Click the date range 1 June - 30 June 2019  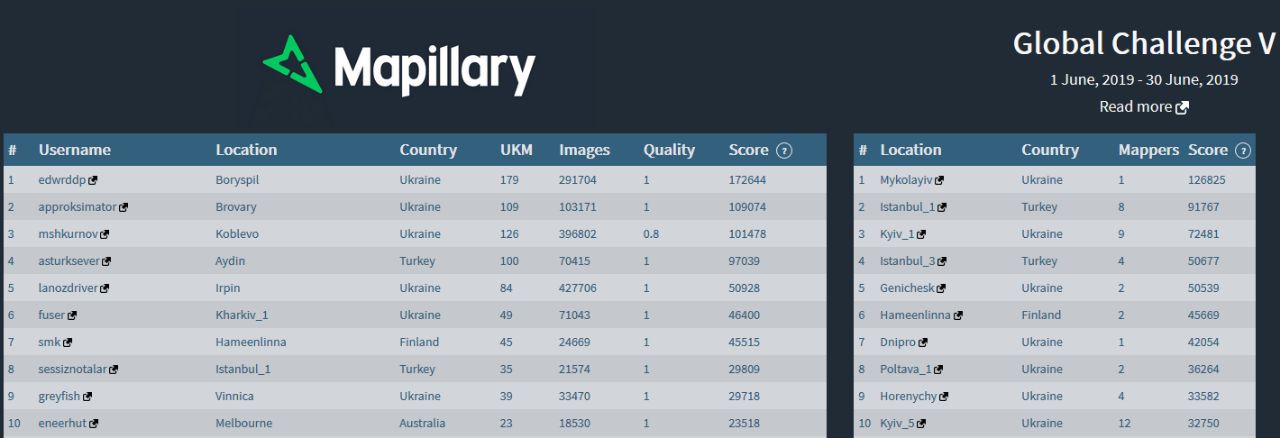click(1144, 80)
